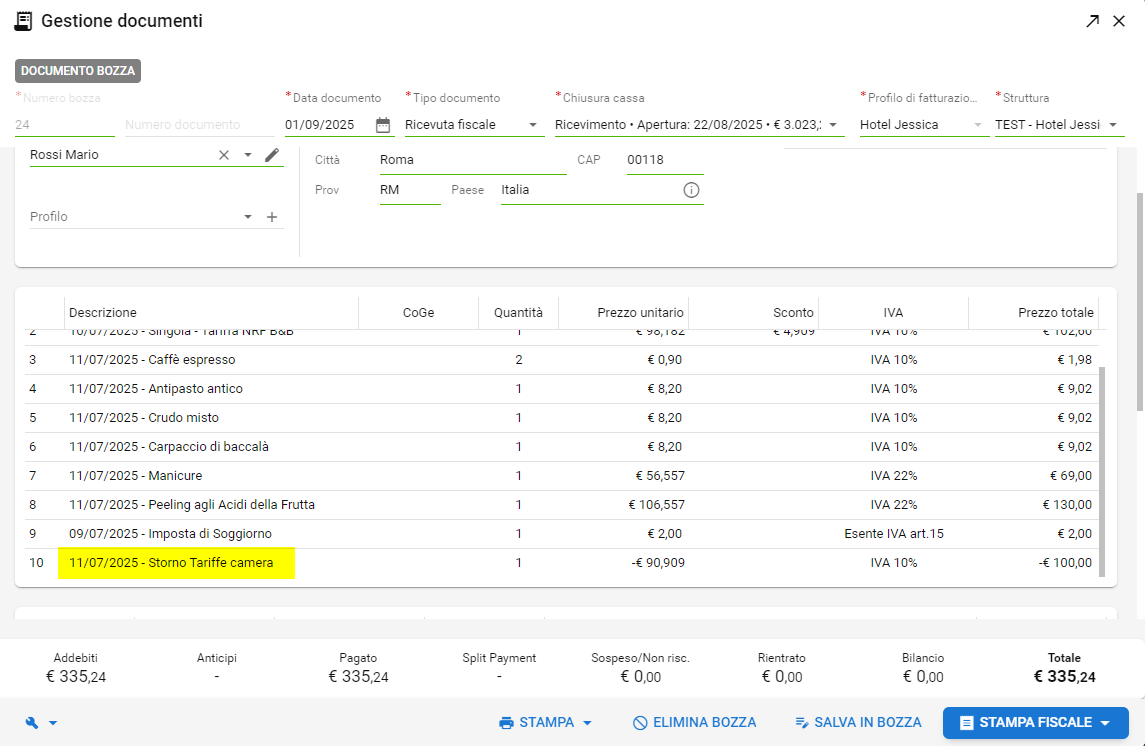1145x746 pixels.
Task: Click the pencil icon to edit customer
Action: [x=272, y=155]
